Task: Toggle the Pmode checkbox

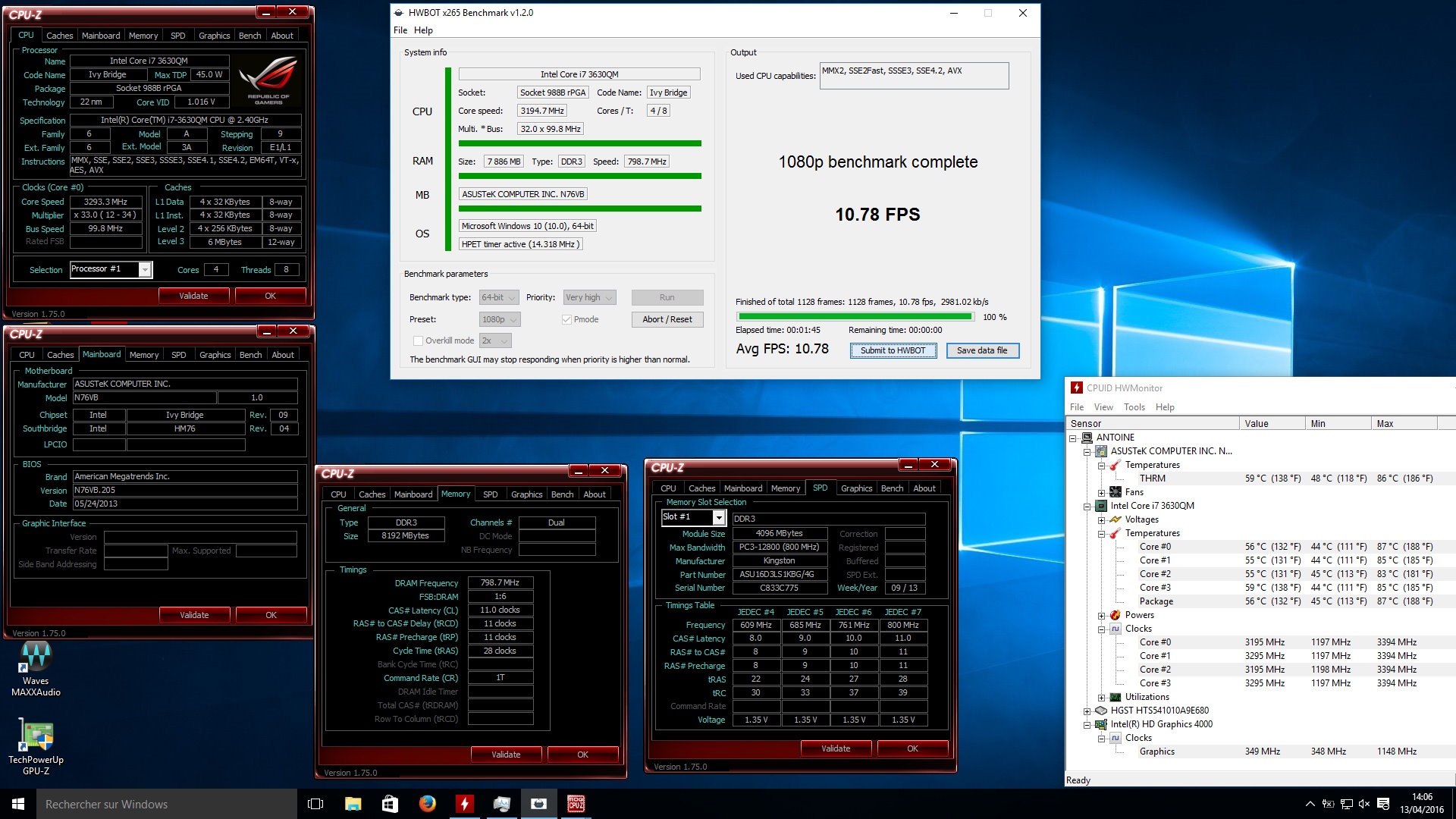Action: click(x=566, y=319)
